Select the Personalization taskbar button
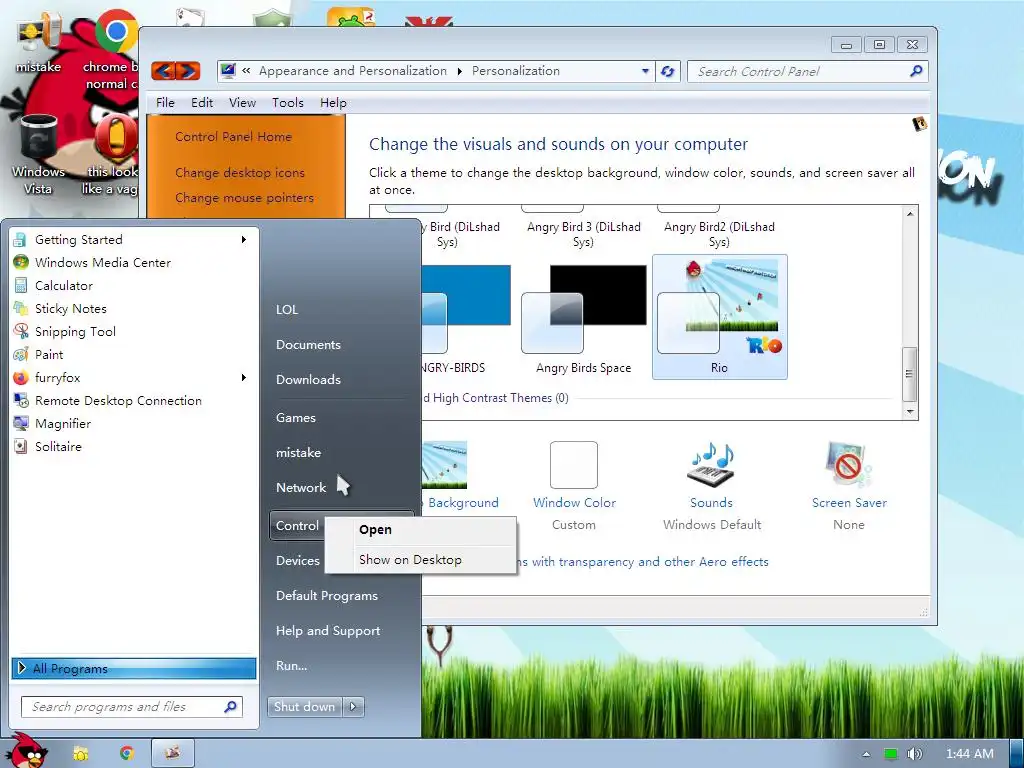The image size is (1024, 768). point(173,753)
